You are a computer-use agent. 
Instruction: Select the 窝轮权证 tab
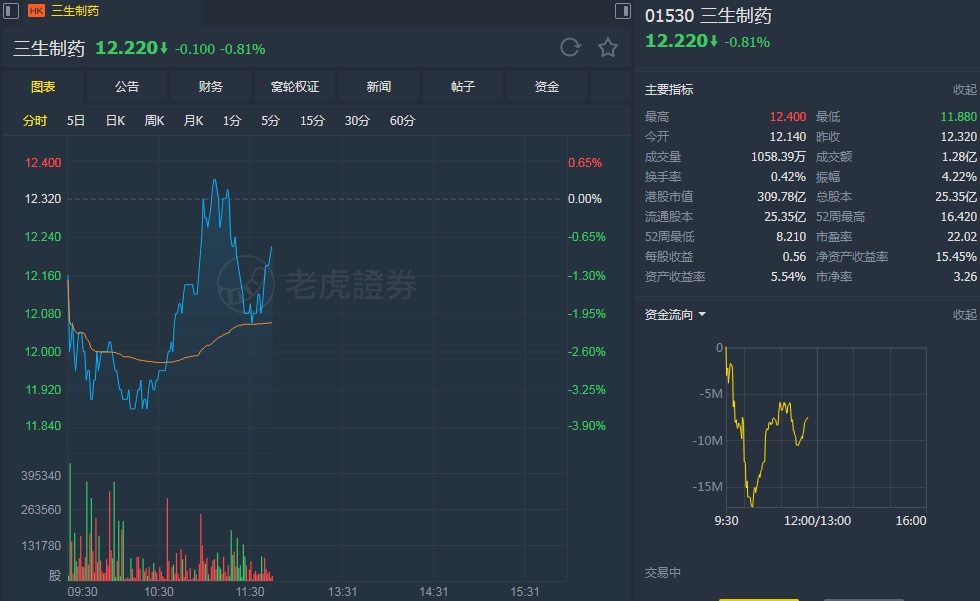(295, 87)
